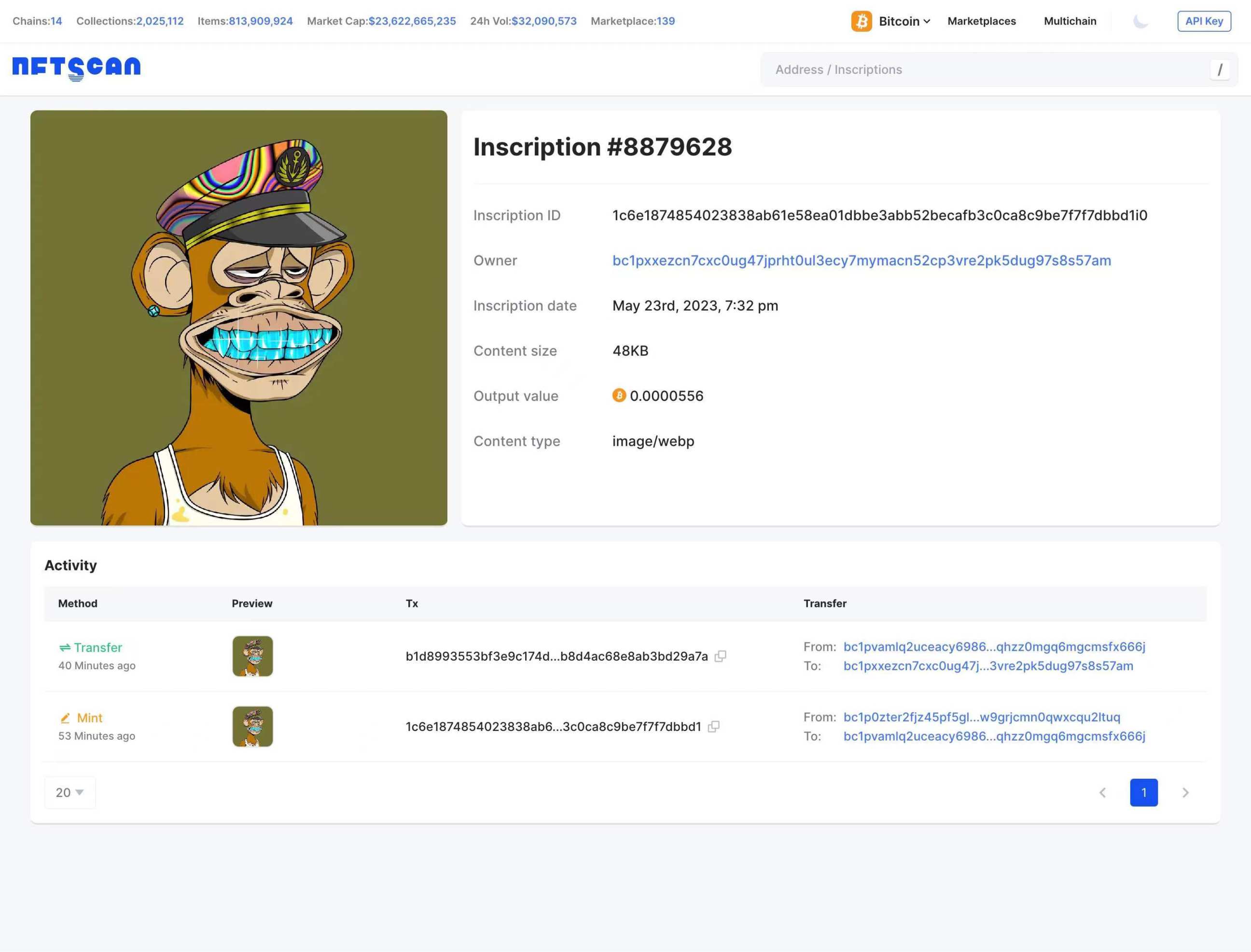This screenshot has width=1251, height=952.
Task: Click the slash shortcut key icon
Action: 1219,69
